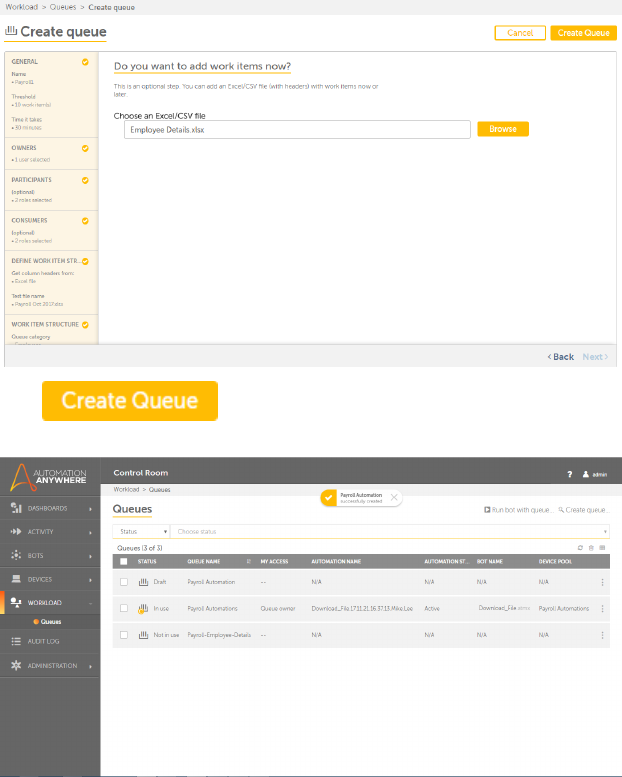Click the Payroll-Employee-Details queue name
This screenshot has height=777, width=622.
[x=219, y=635]
